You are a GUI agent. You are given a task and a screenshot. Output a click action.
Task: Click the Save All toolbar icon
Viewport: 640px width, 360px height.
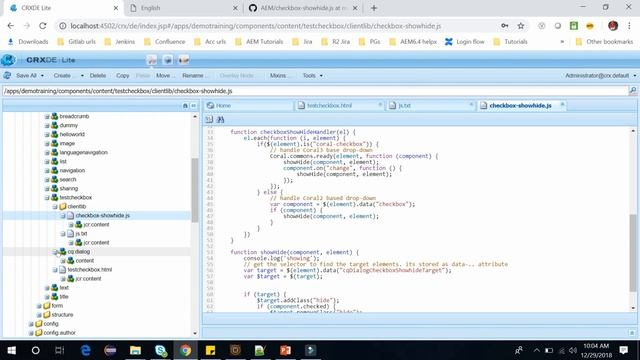(7, 76)
